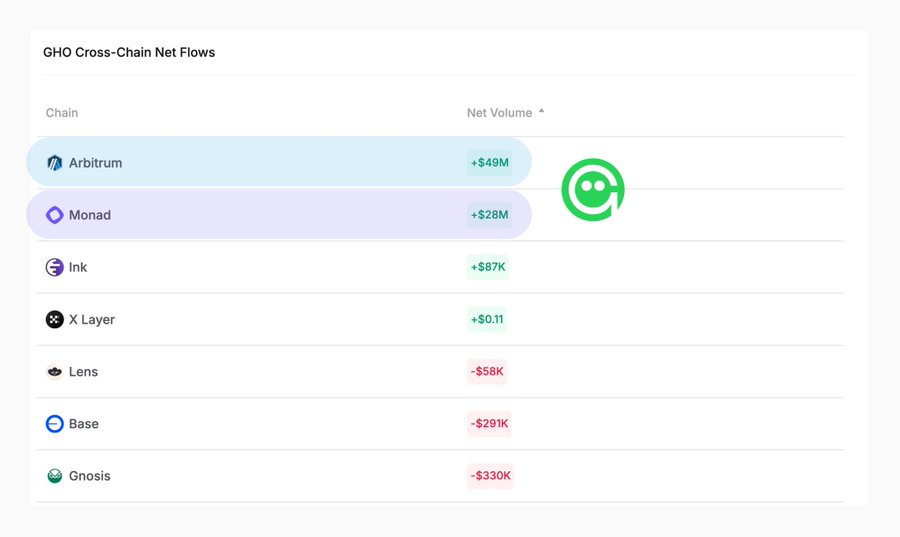The height and width of the screenshot is (537, 900).
Task: Select the Arbitrum chain name
Action: click(x=95, y=163)
